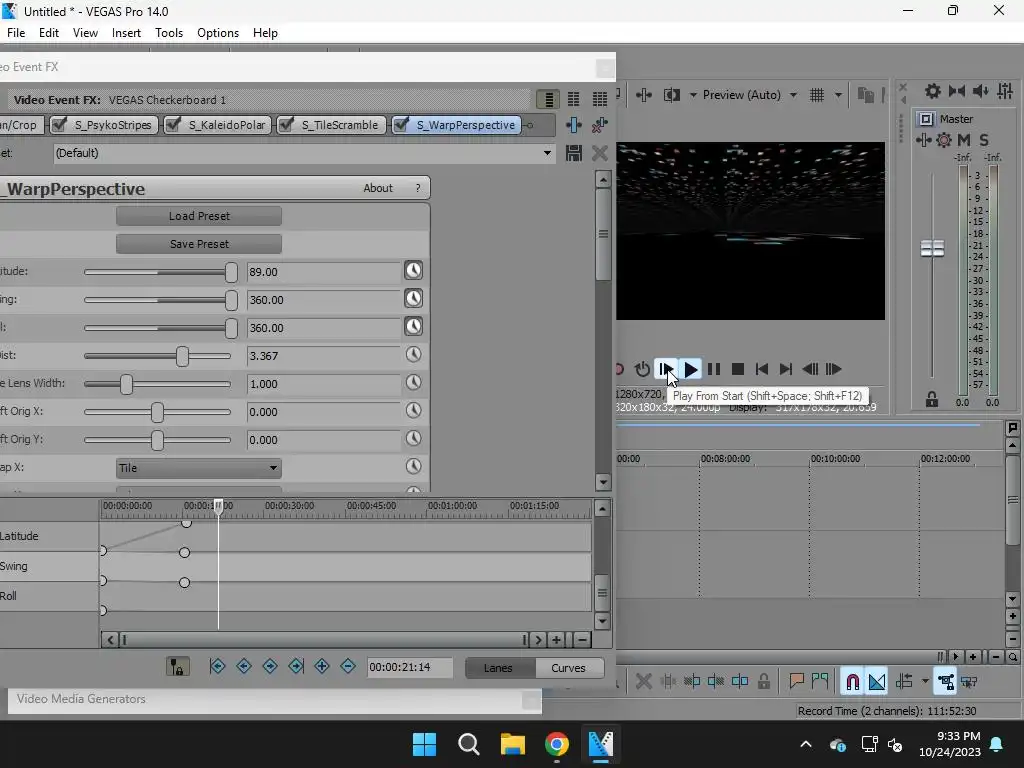Viewport: 1024px width, 768px height.
Task: Go to previous keyframe in keyframe controller
Action: (244, 666)
